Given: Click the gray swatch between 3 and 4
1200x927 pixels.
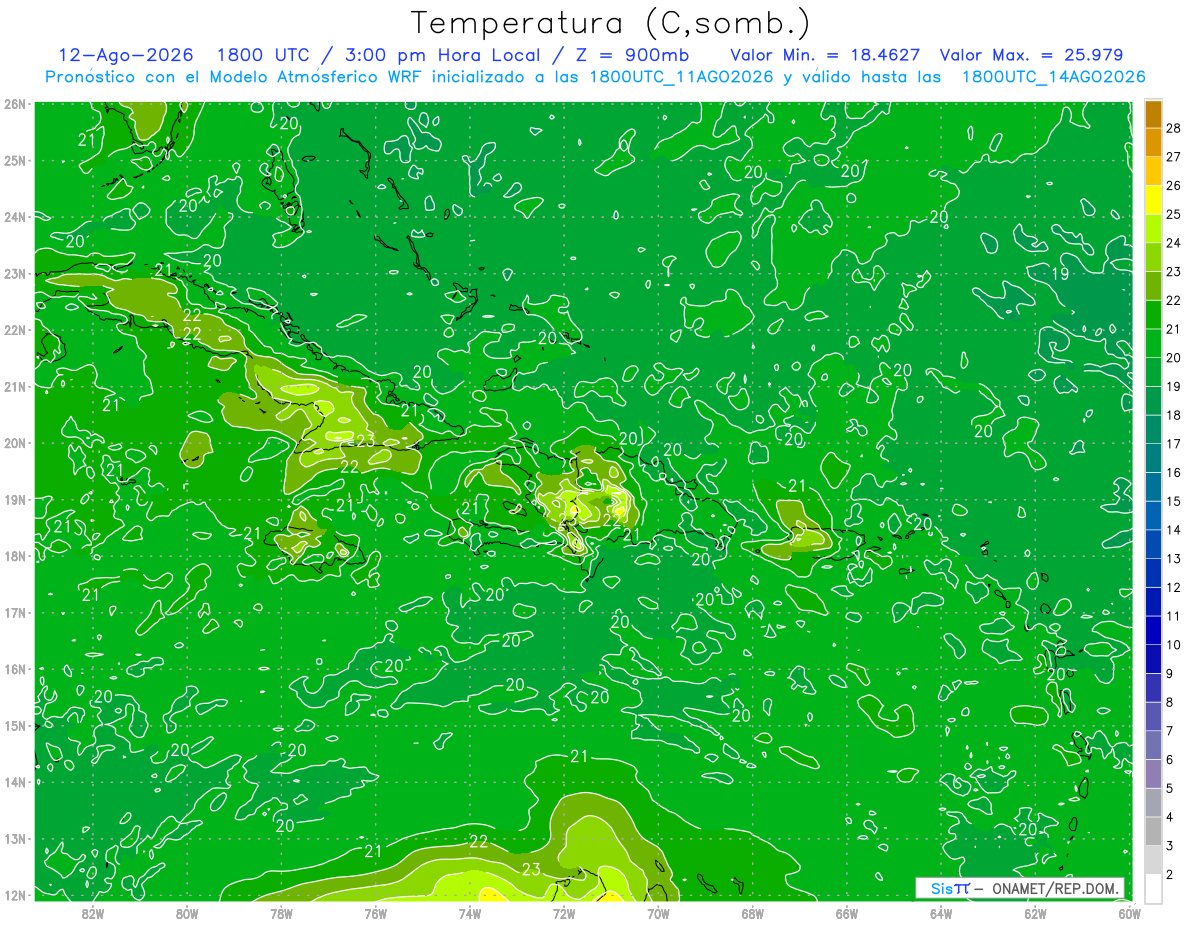Looking at the screenshot, I should click(x=1153, y=832).
